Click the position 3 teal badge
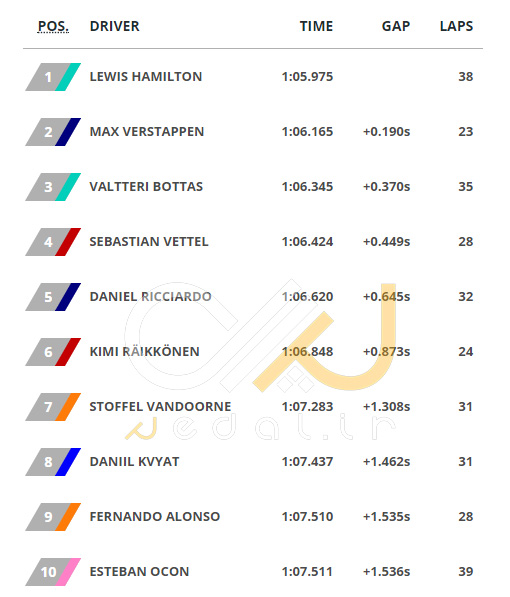Screen dimensions: 510x597 (x=53, y=187)
